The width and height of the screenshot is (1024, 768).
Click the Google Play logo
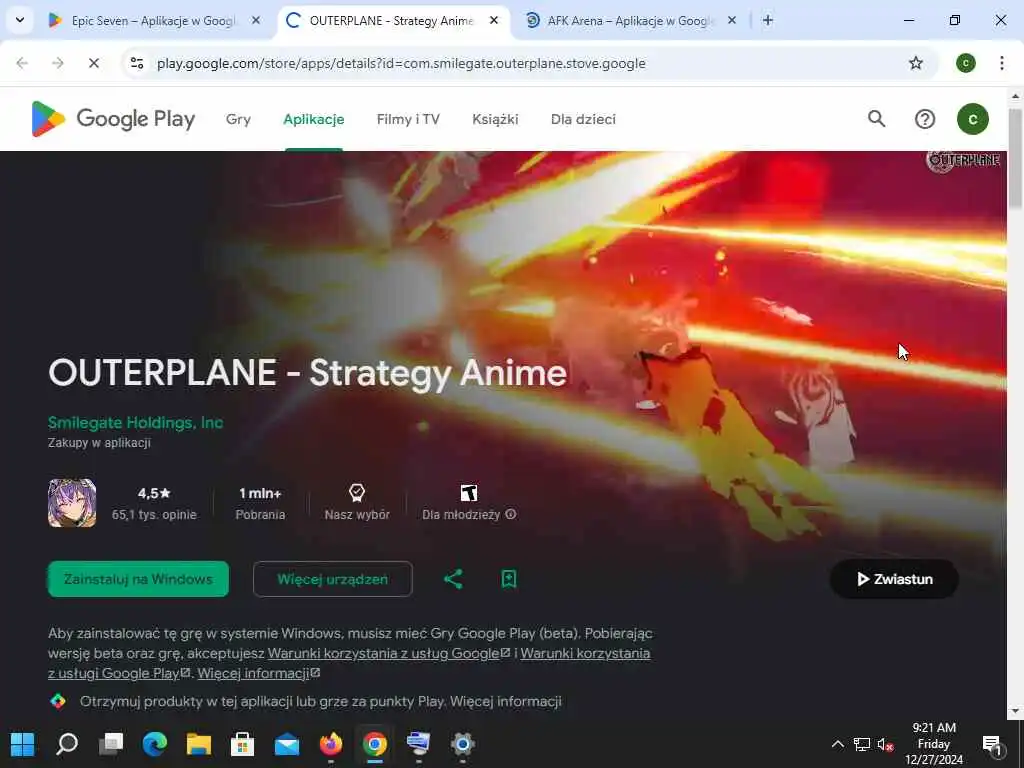[113, 119]
